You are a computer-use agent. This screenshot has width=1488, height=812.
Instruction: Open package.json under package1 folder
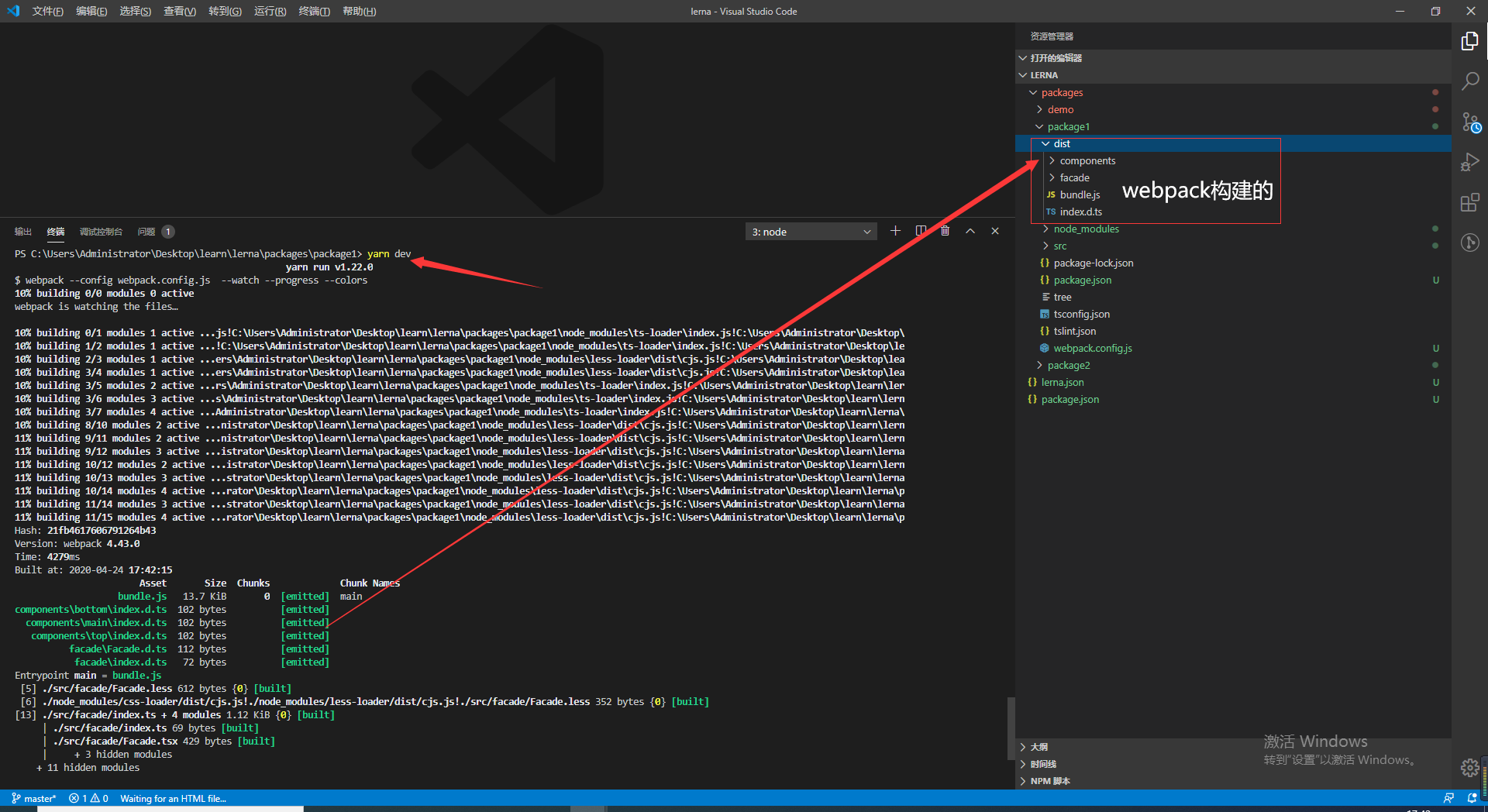pos(1082,280)
